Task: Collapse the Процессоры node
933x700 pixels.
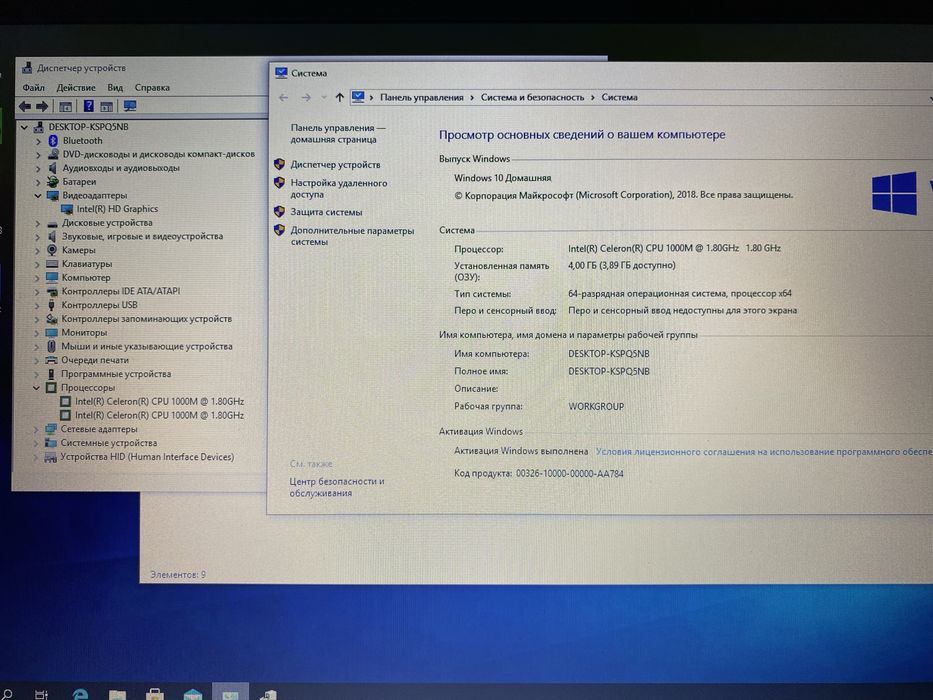Action: tap(37, 388)
